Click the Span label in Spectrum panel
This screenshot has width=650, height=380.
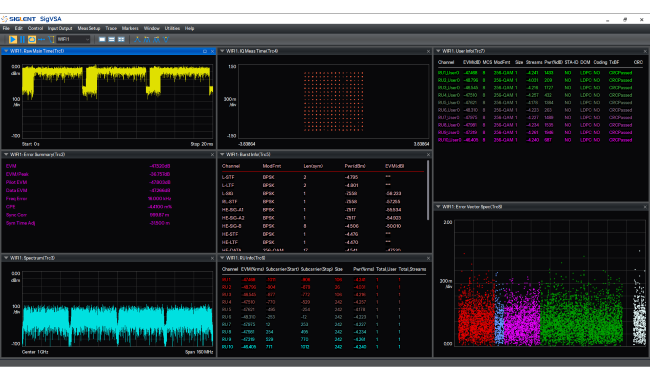tap(199, 352)
